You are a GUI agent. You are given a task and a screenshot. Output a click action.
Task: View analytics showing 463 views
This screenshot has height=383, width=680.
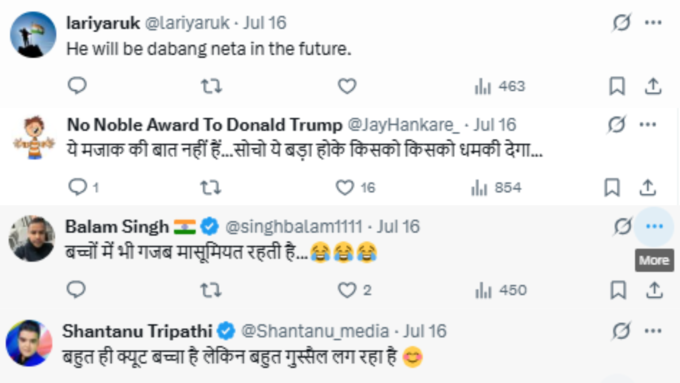[x=500, y=86]
